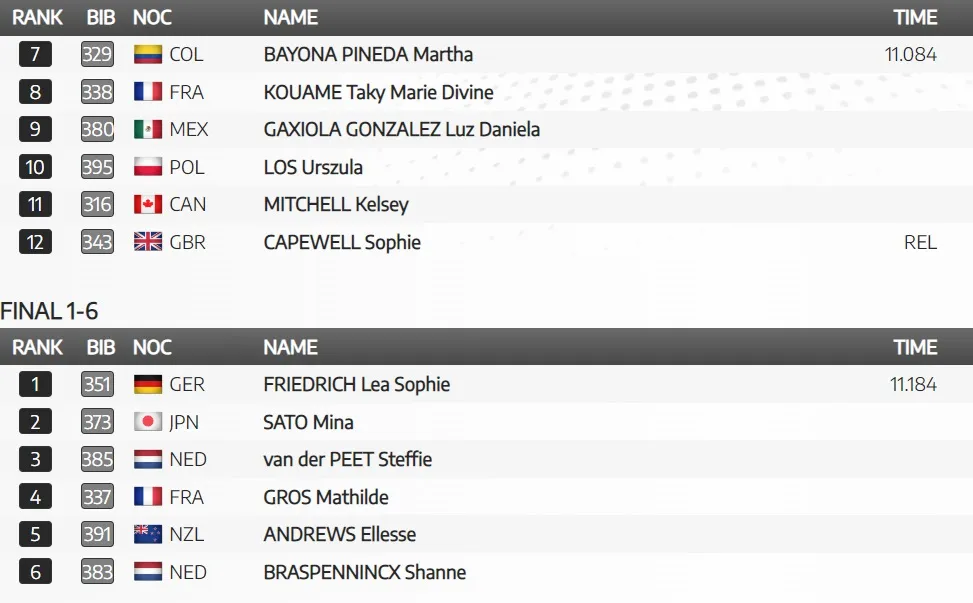Click the Germany flag icon

tap(148, 385)
